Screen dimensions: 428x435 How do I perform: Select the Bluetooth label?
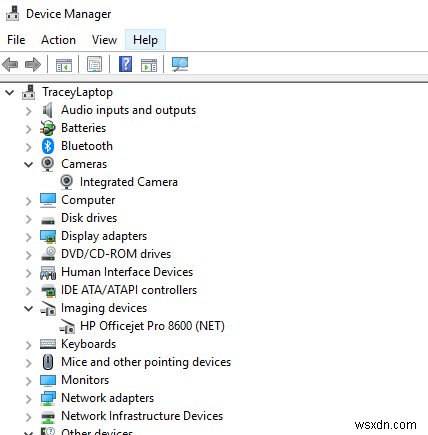pyautogui.click(x=87, y=146)
